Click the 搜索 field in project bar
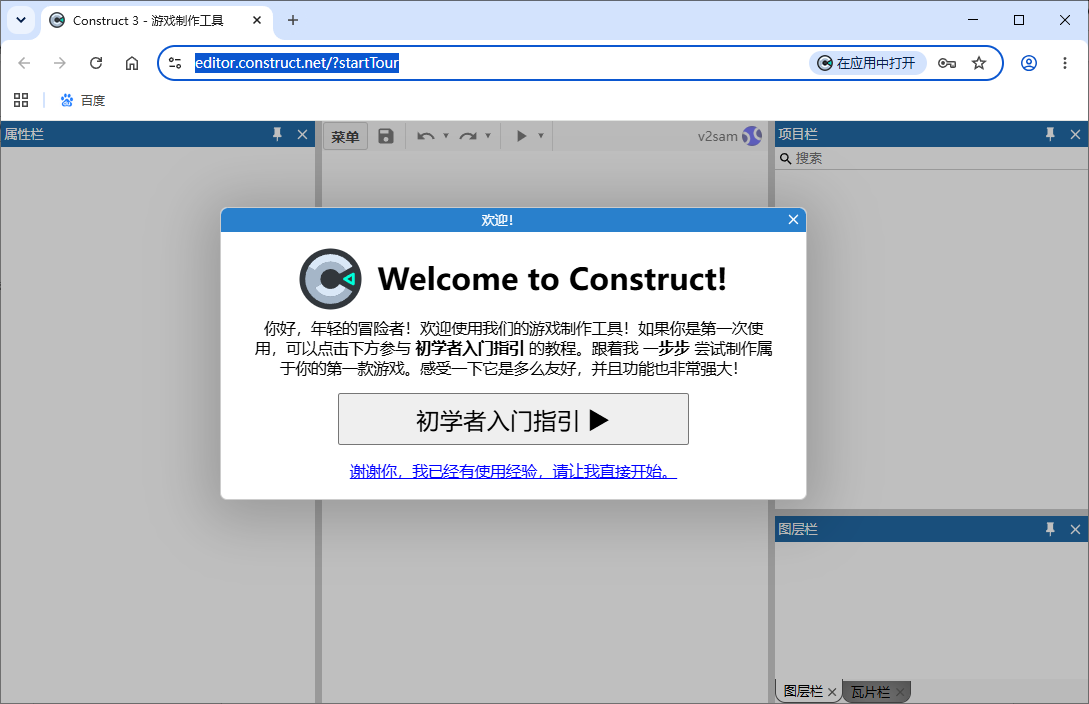 [x=931, y=158]
